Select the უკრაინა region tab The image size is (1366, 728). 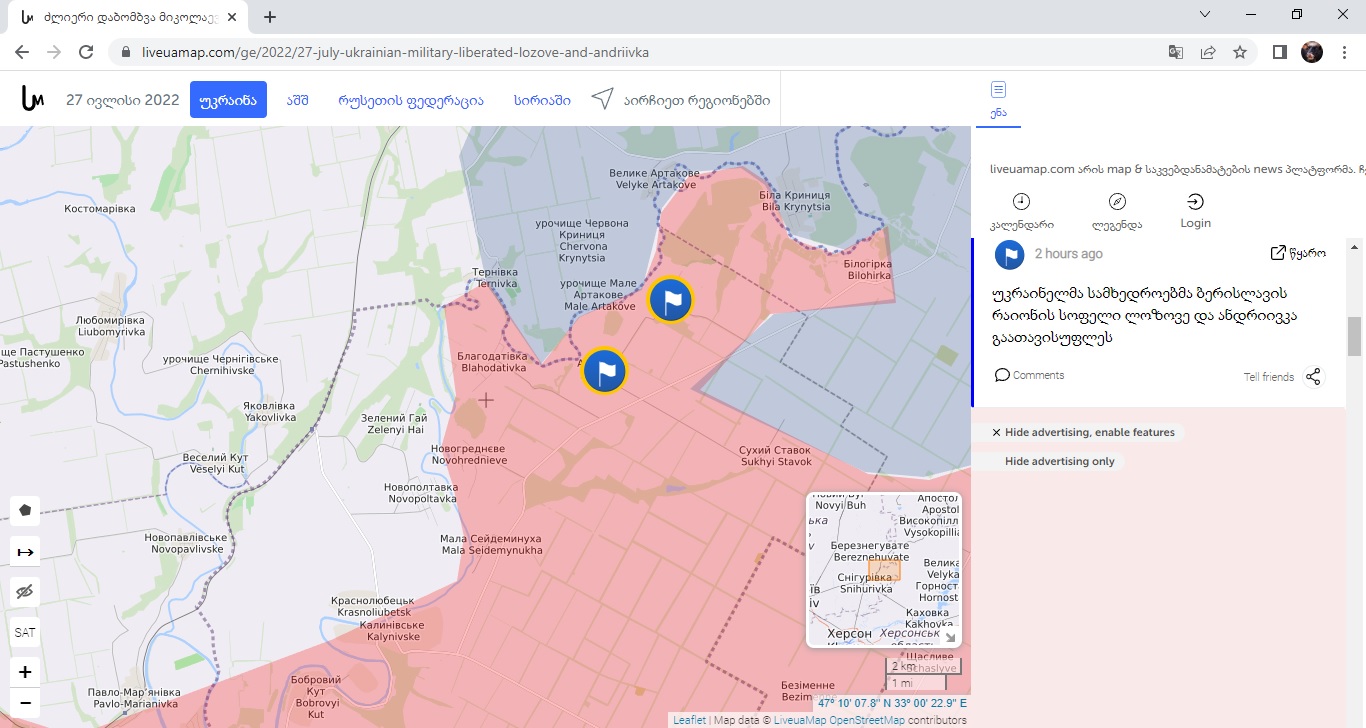(x=228, y=100)
